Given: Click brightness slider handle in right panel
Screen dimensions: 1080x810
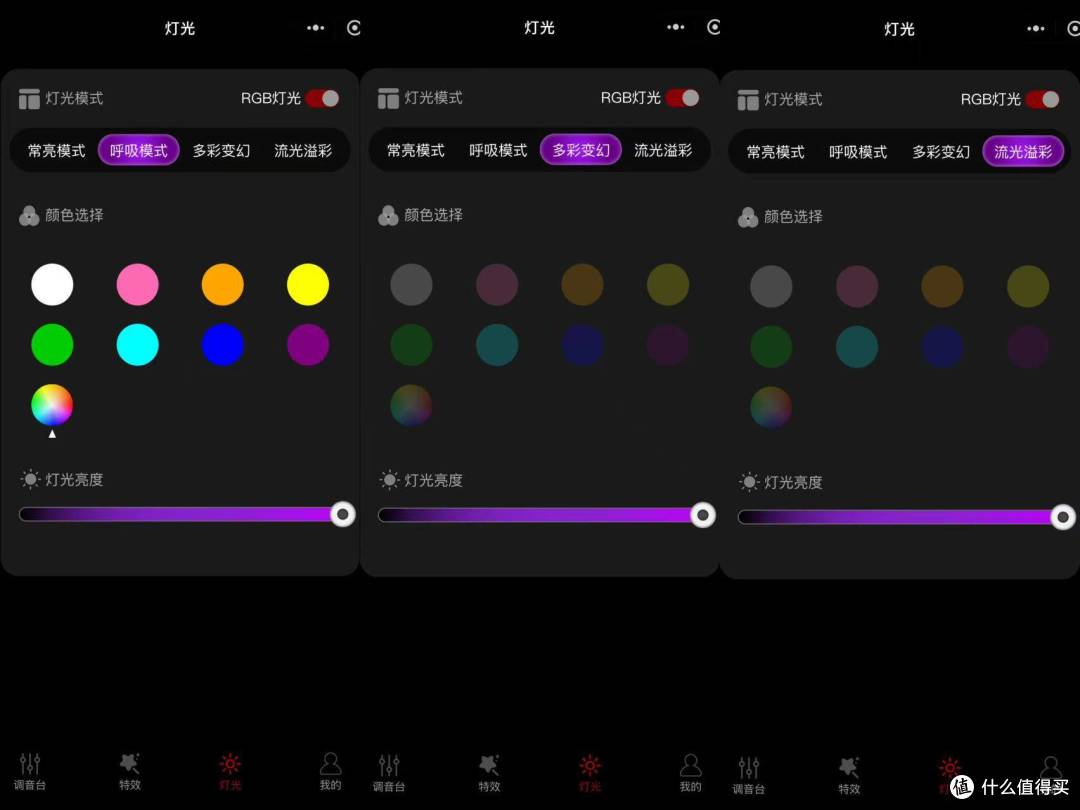Looking at the screenshot, I should point(1063,517).
